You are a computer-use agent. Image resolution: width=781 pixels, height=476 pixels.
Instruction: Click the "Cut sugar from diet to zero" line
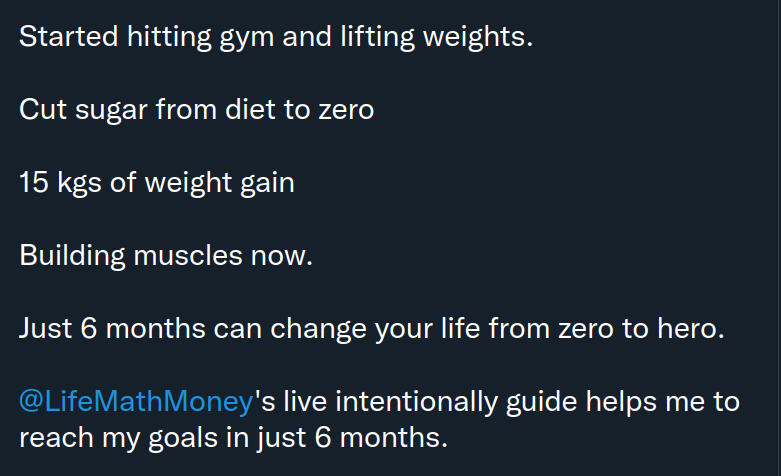tap(196, 110)
